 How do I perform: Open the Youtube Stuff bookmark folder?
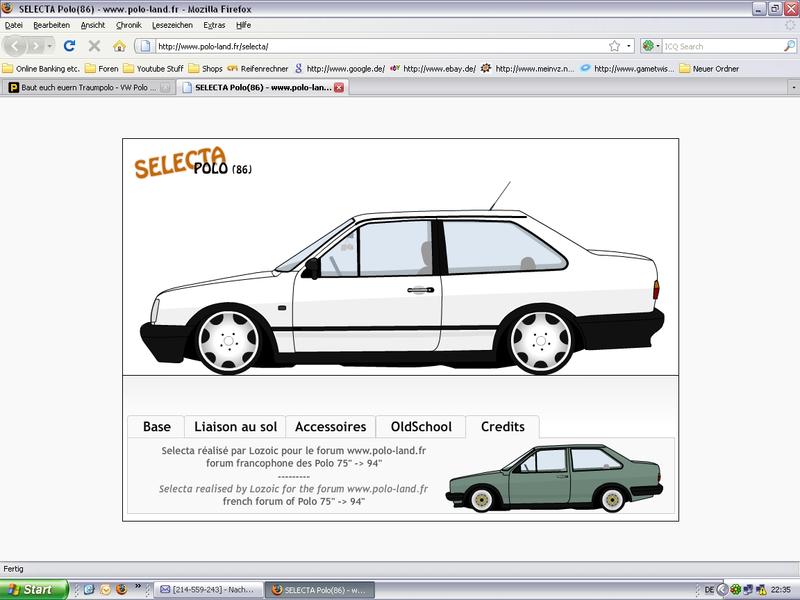[153, 68]
